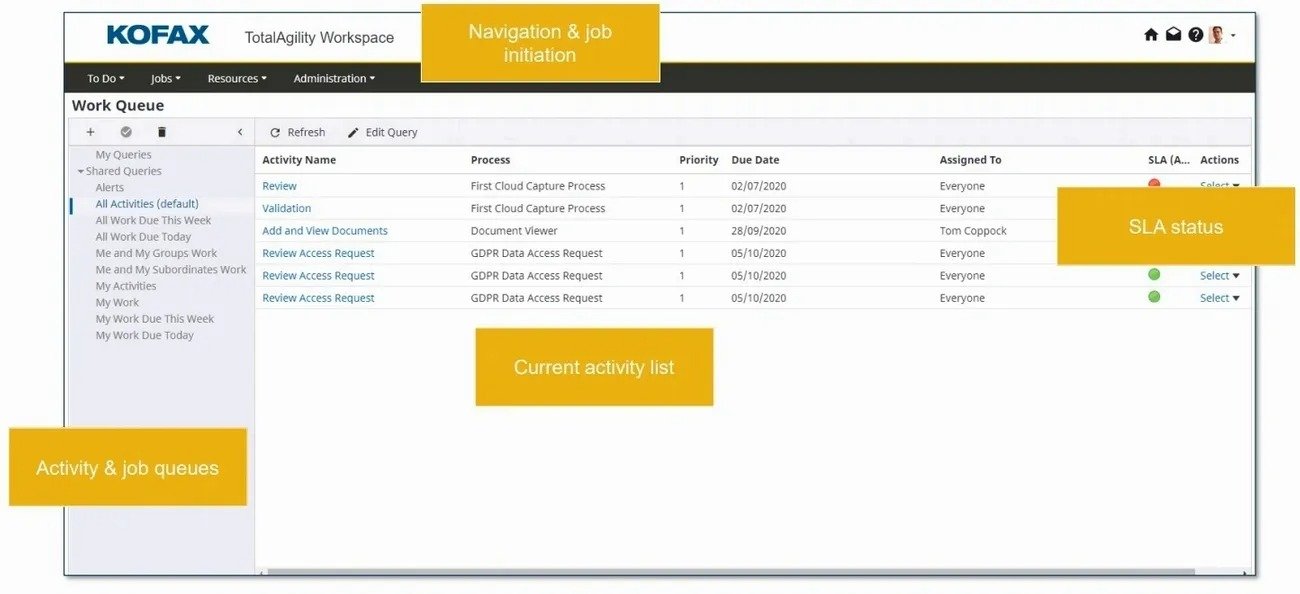
Task: Collapse the query sidebar with chevron arrow
Action: click(x=240, y=132)
